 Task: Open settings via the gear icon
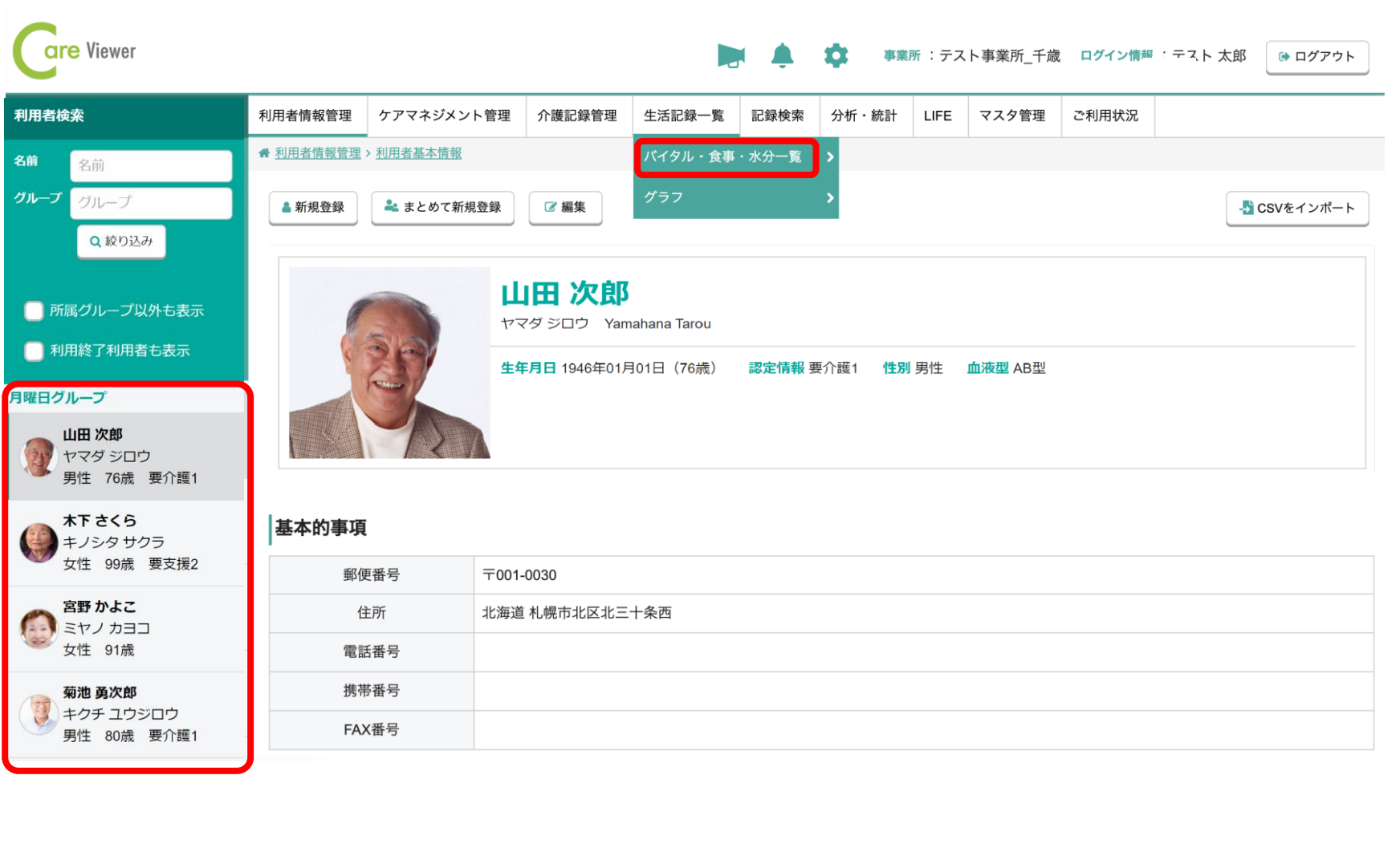point(836,56)
